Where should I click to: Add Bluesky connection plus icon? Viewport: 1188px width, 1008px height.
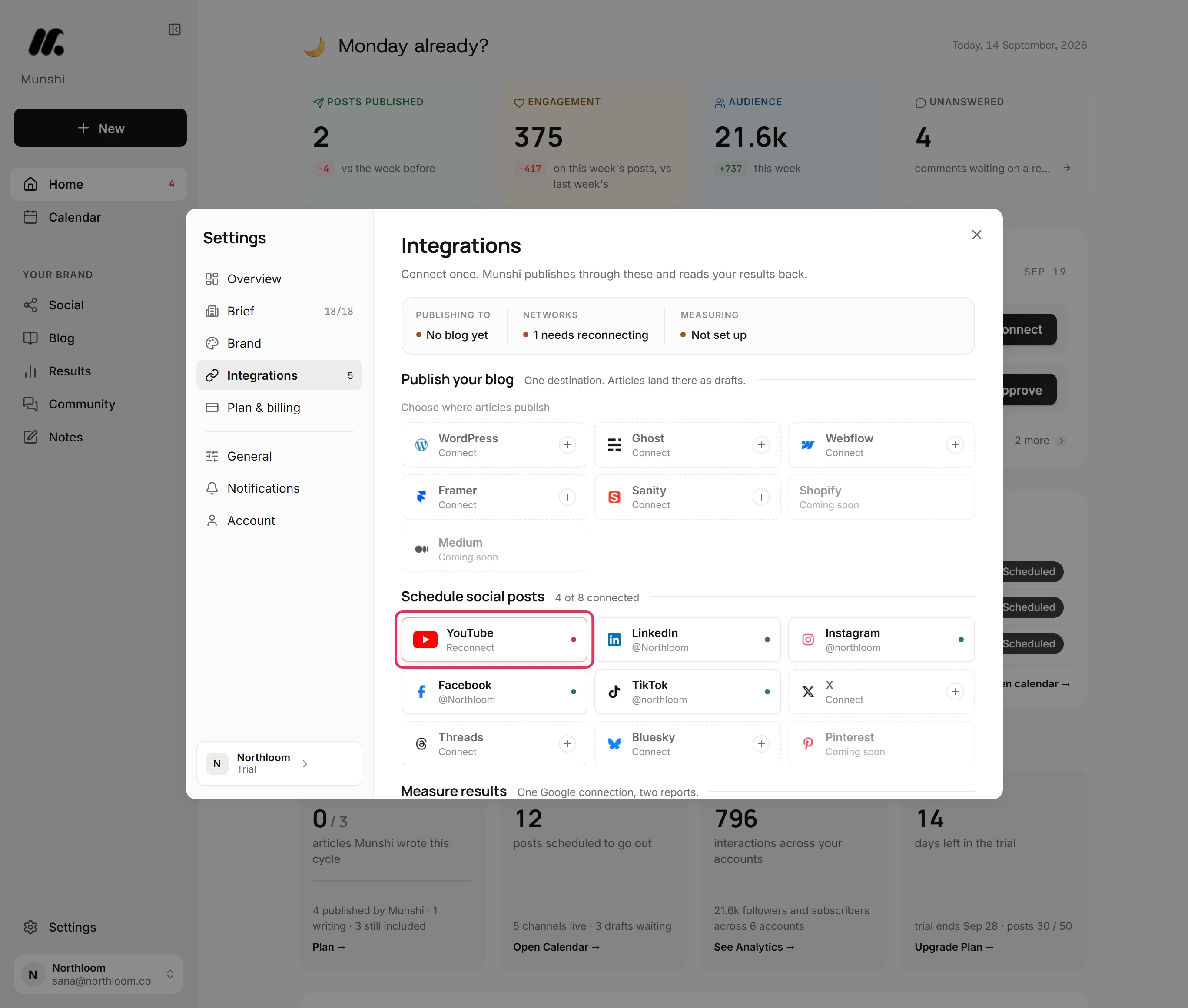click(x=760, y=743)
